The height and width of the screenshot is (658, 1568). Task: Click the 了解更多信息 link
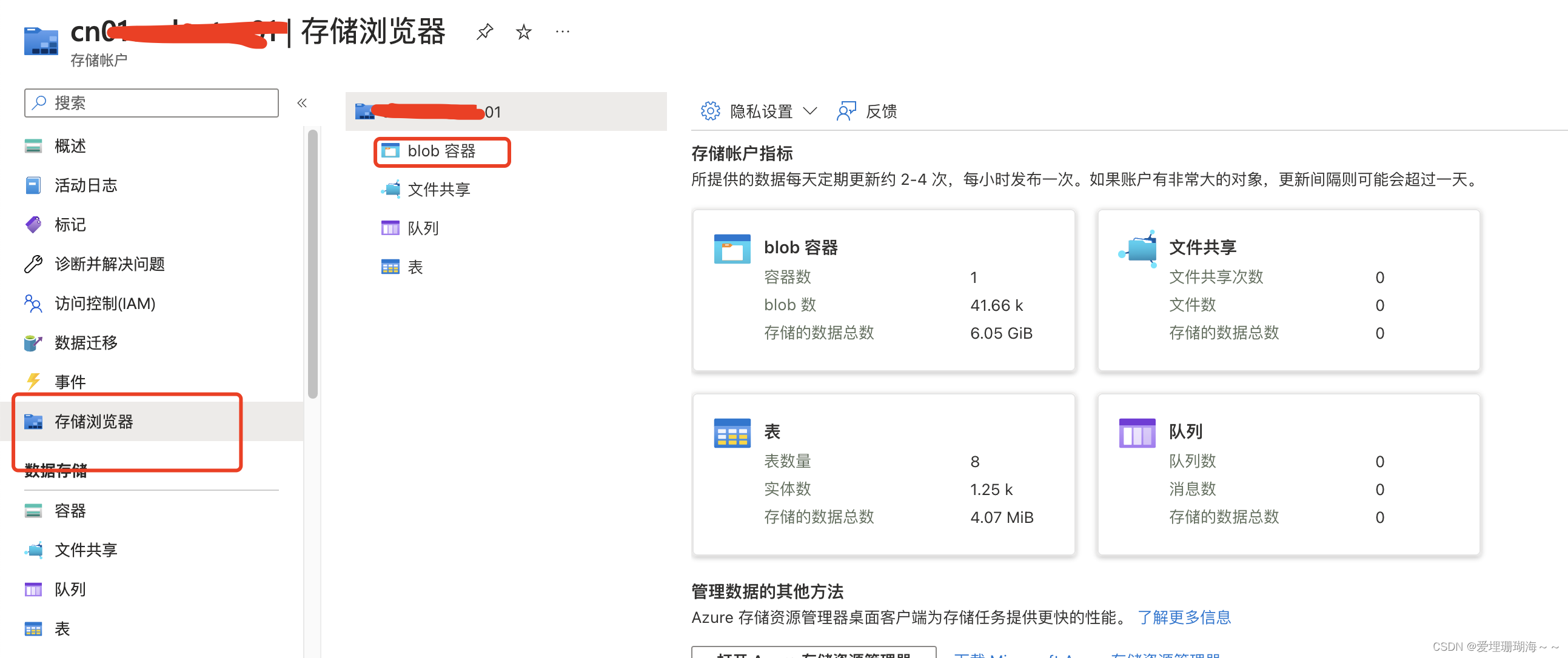point(1184,617)
